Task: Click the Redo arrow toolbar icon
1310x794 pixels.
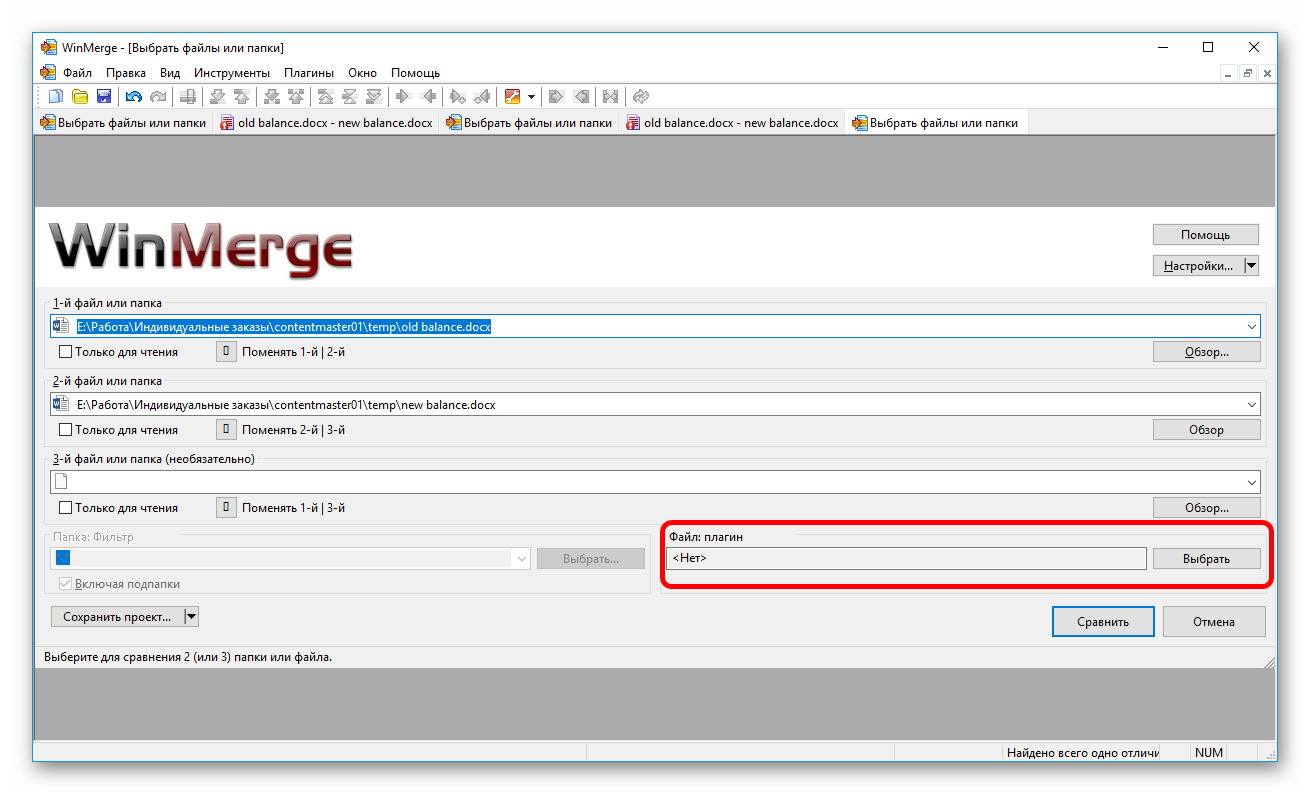Action: pos(157,97)
